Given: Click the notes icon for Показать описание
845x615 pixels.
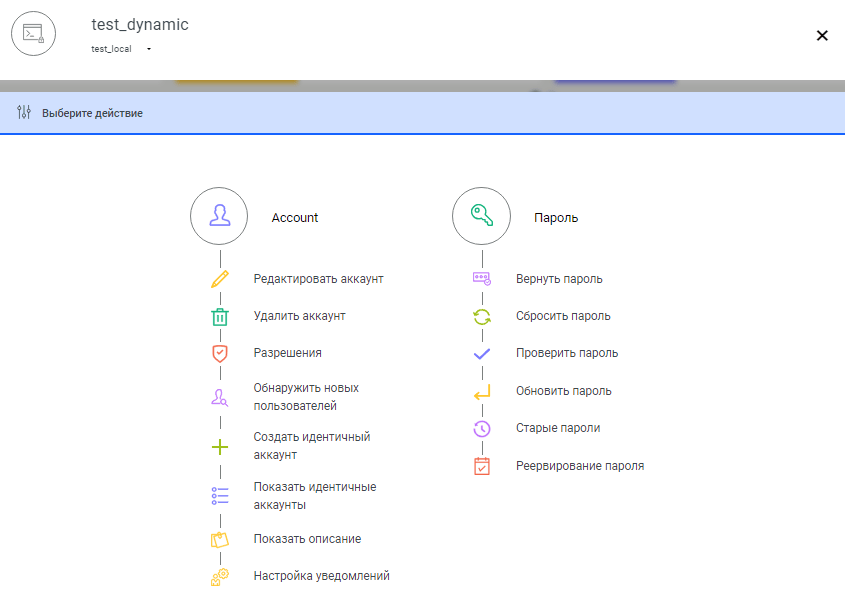Looking at the screenshot, I should (220, 540).
